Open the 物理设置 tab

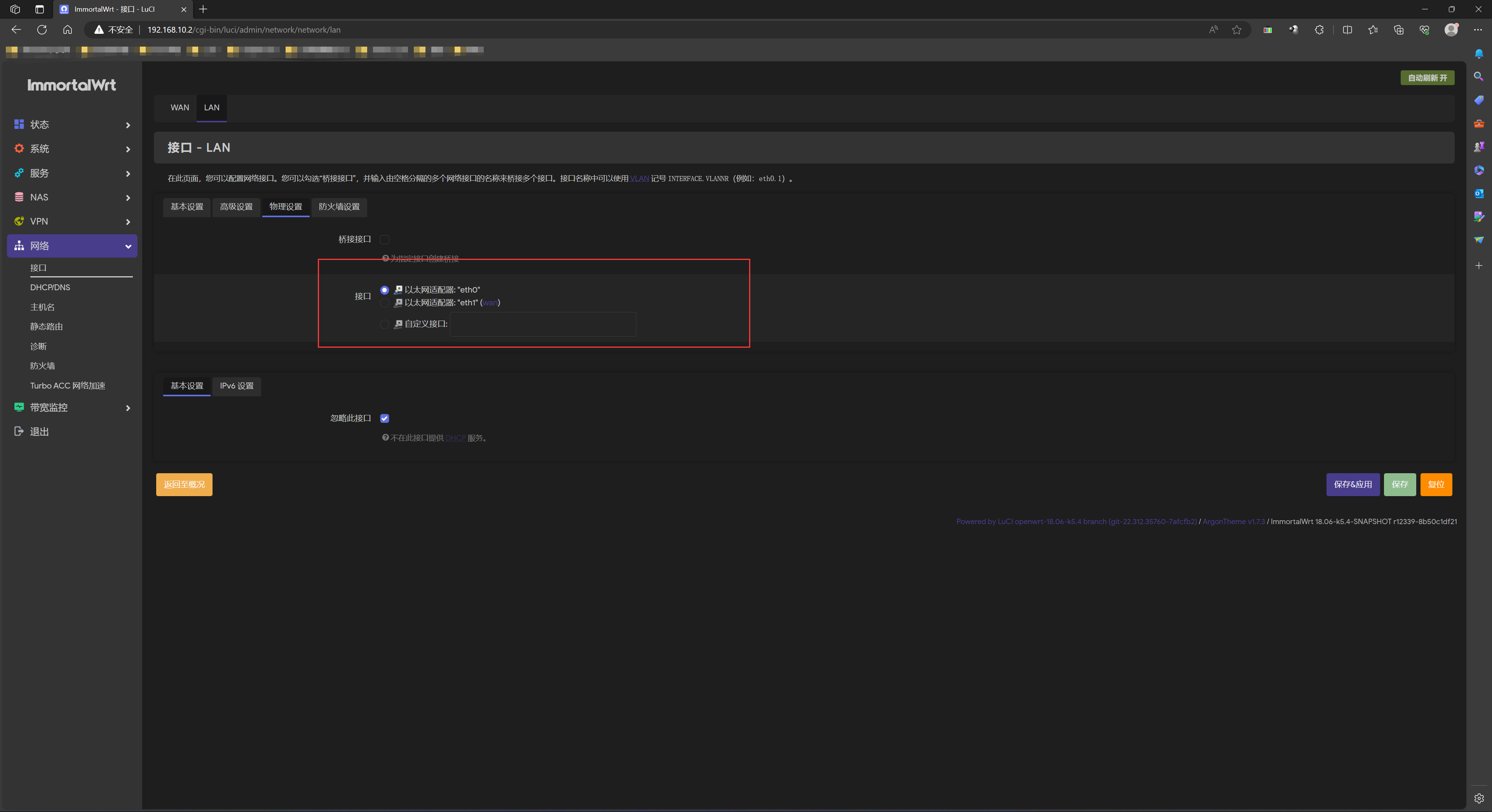(286, 207)
